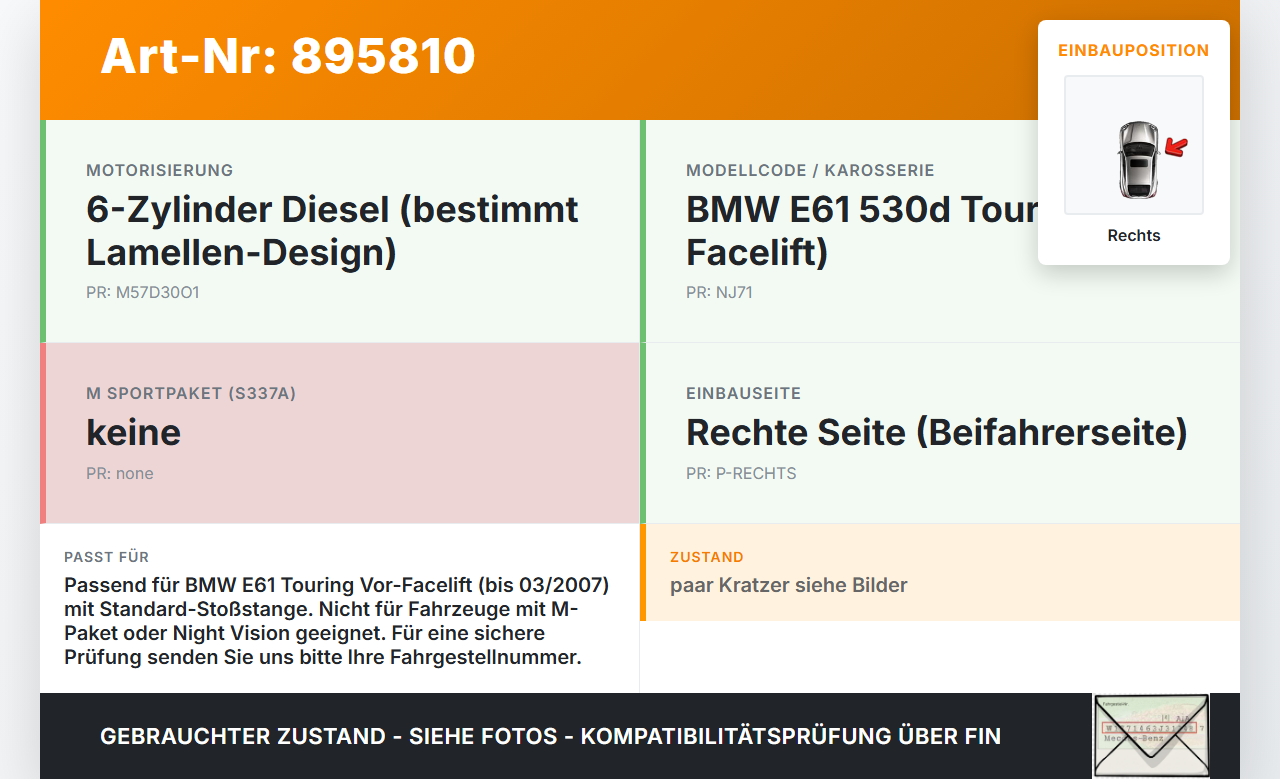Viewport: 1280px width, 779px height.
Task: Click the M SPORTPAKET (S337A) label
Action: pyautogui.click(x=191, y=393)
